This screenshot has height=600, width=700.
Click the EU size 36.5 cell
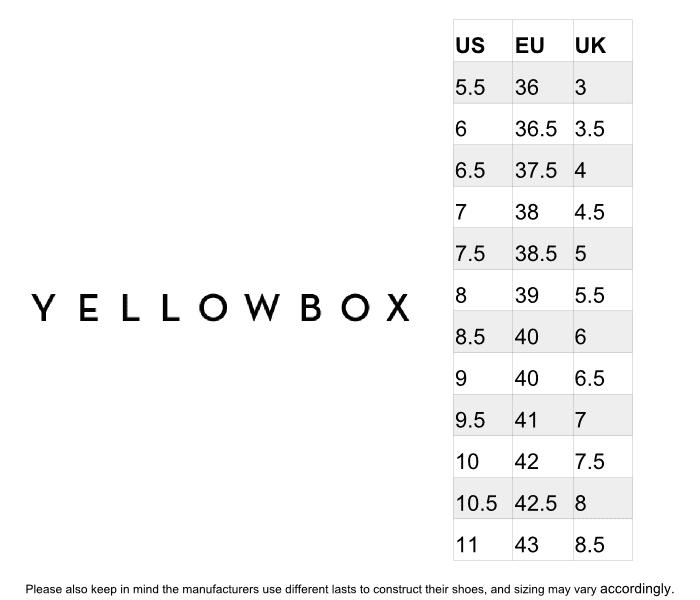coord(543,124)
